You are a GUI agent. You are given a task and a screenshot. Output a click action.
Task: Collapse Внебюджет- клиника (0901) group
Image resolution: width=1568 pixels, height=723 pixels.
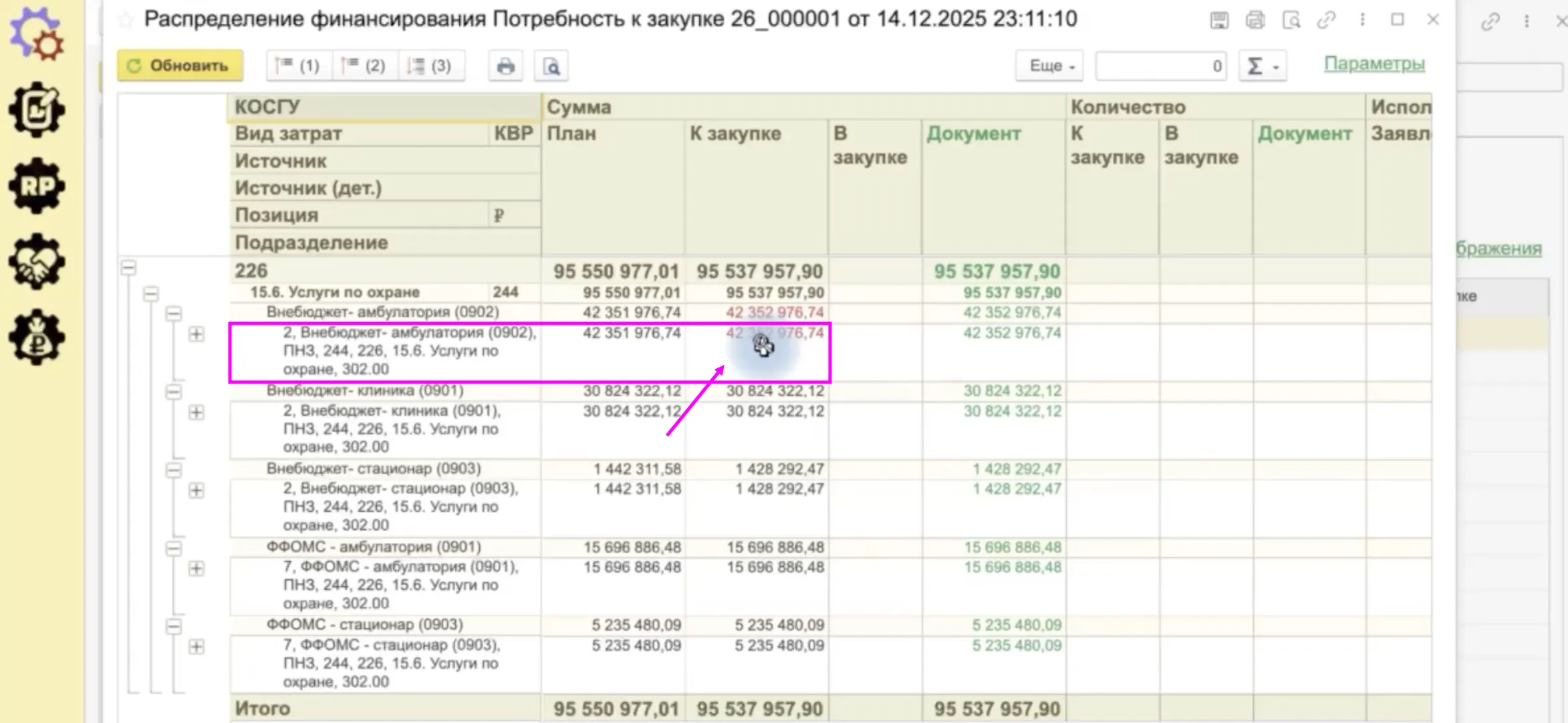click(x=174, y=392)
